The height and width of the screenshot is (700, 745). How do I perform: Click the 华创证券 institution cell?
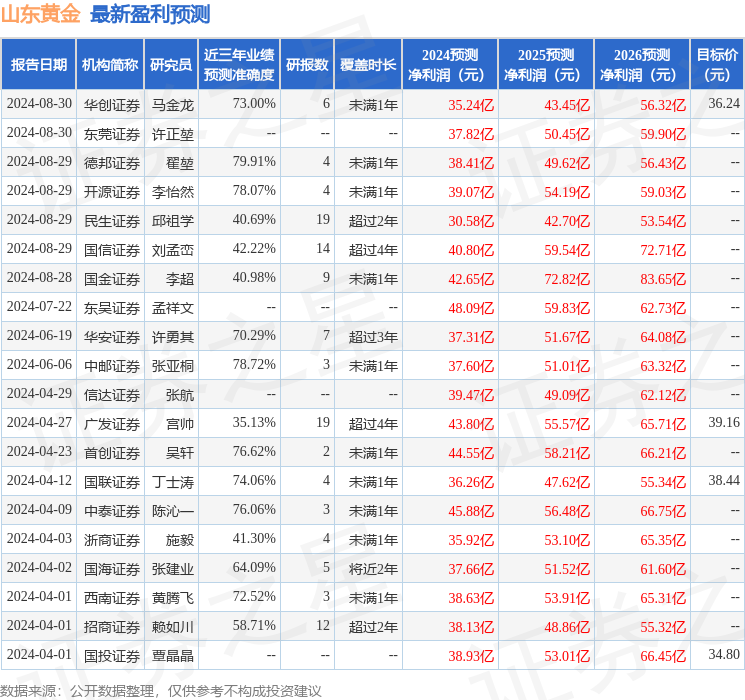(112, 105)
